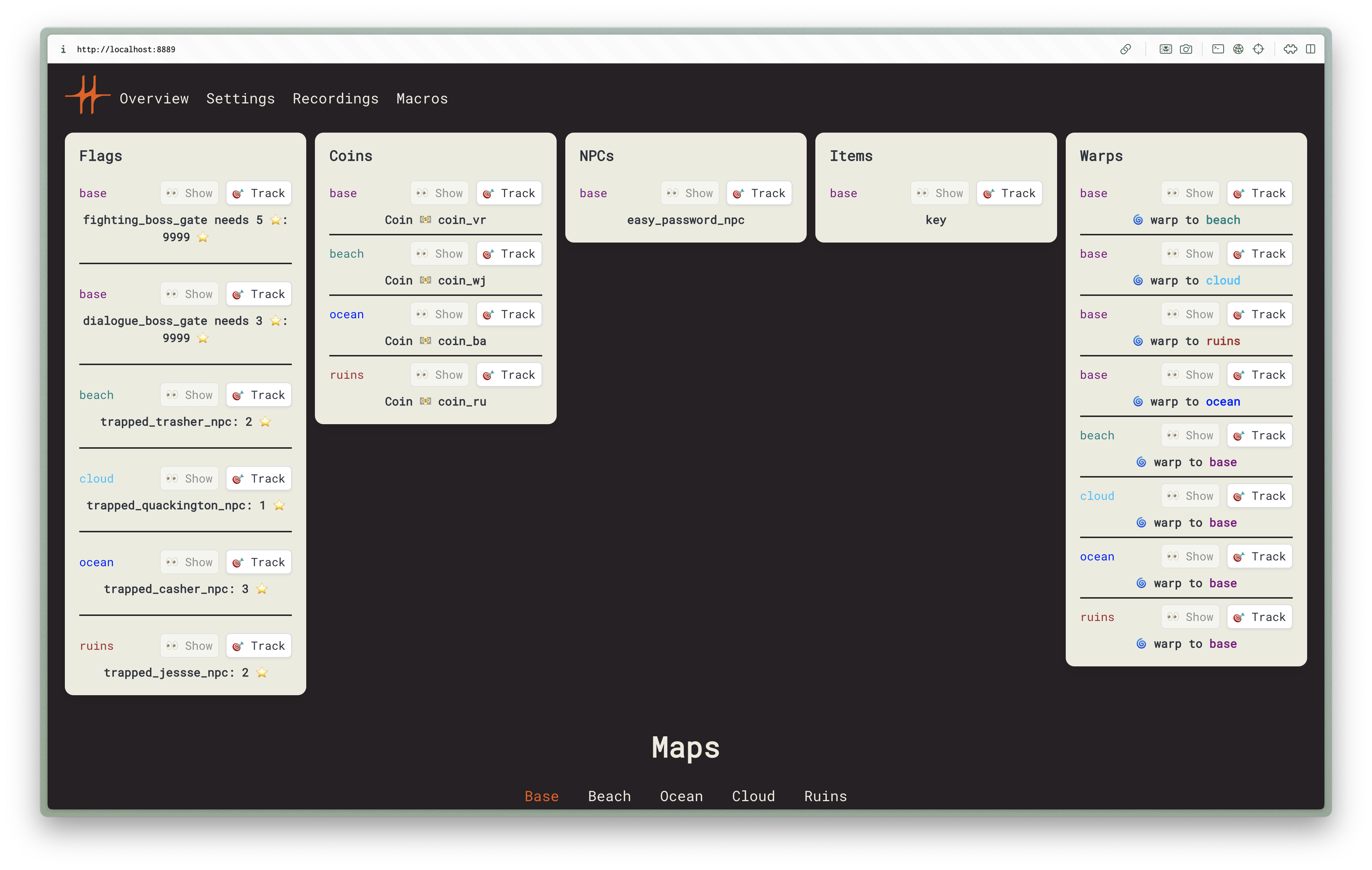This screenshot has width=1372, height=870.
Task: Show the coin_wj beach coin
Action: (x=439, y=254)
